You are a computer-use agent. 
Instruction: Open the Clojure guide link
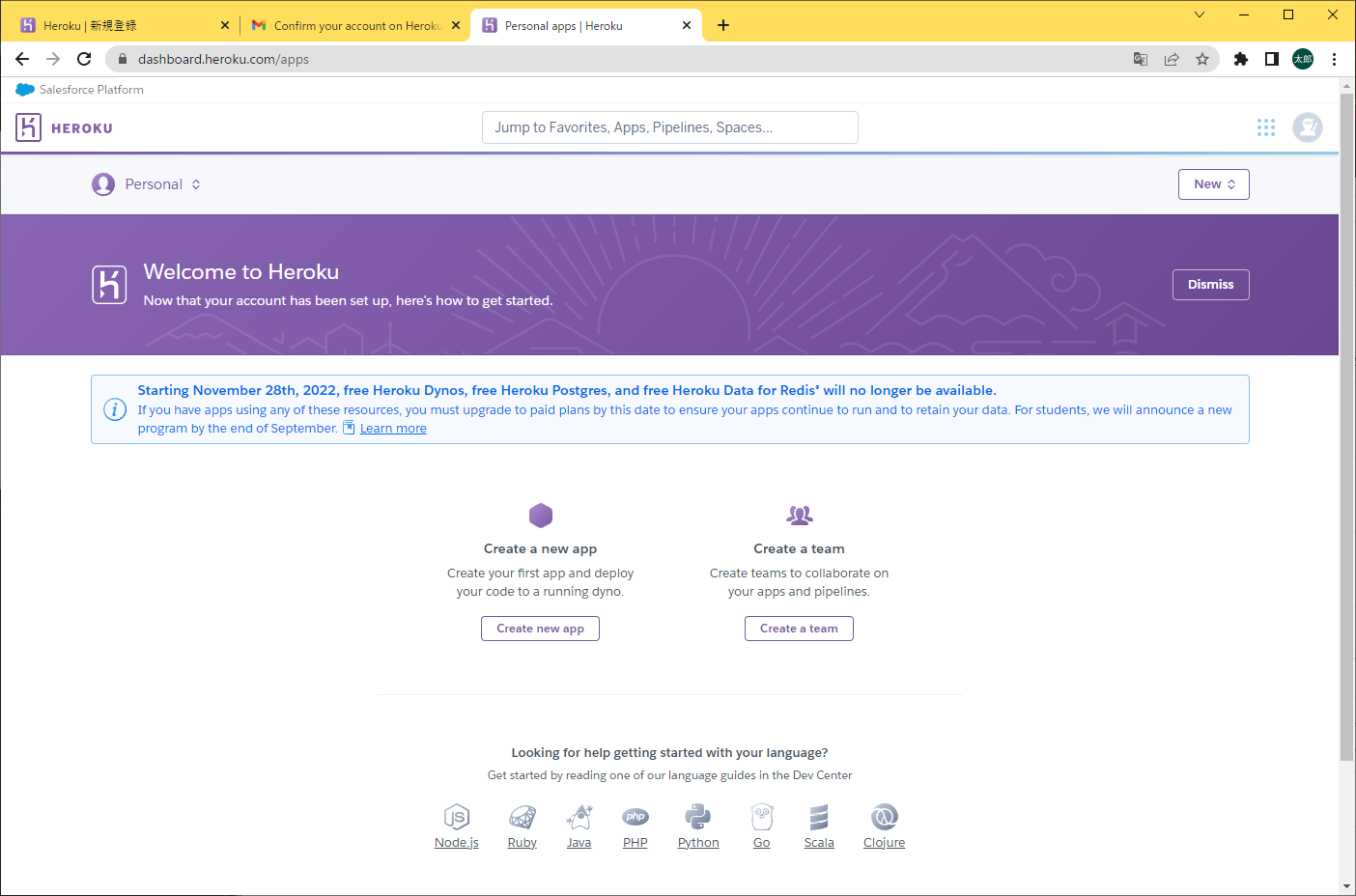(885, 843)
